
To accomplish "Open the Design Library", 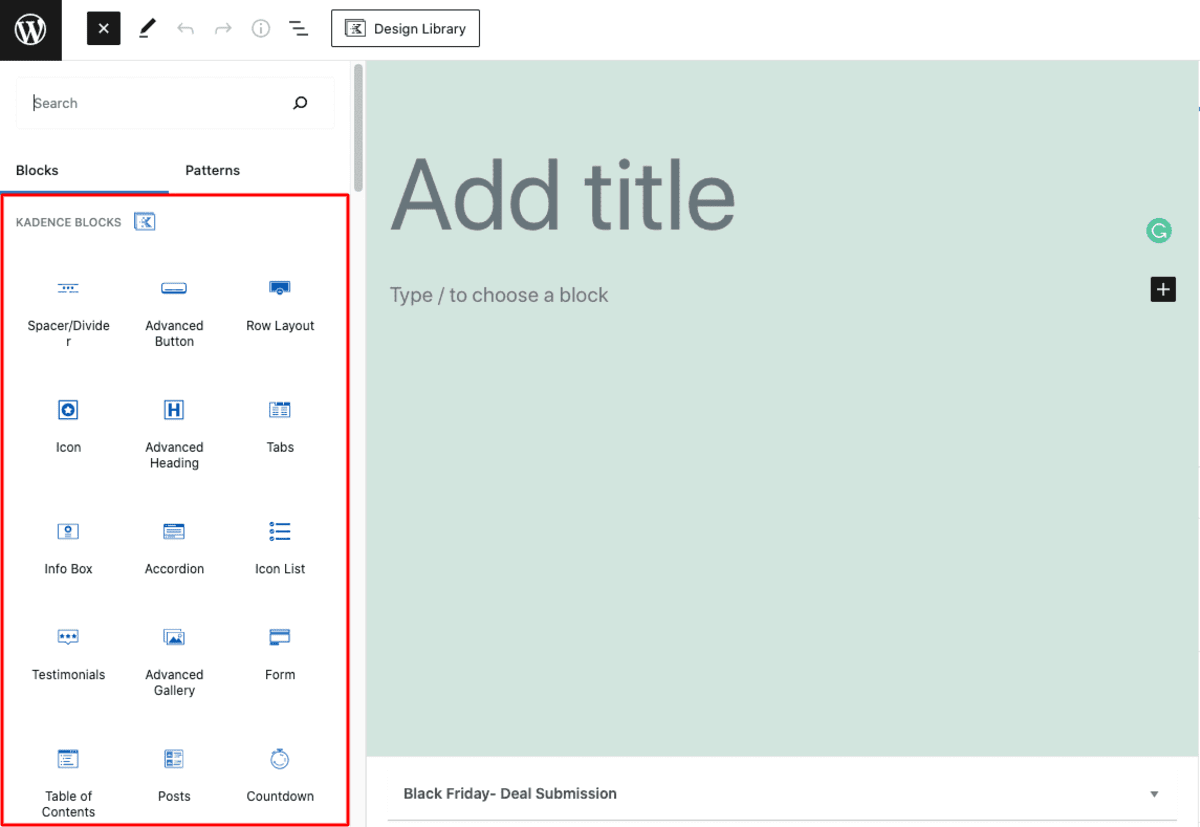I will click(x=405, y=29).
